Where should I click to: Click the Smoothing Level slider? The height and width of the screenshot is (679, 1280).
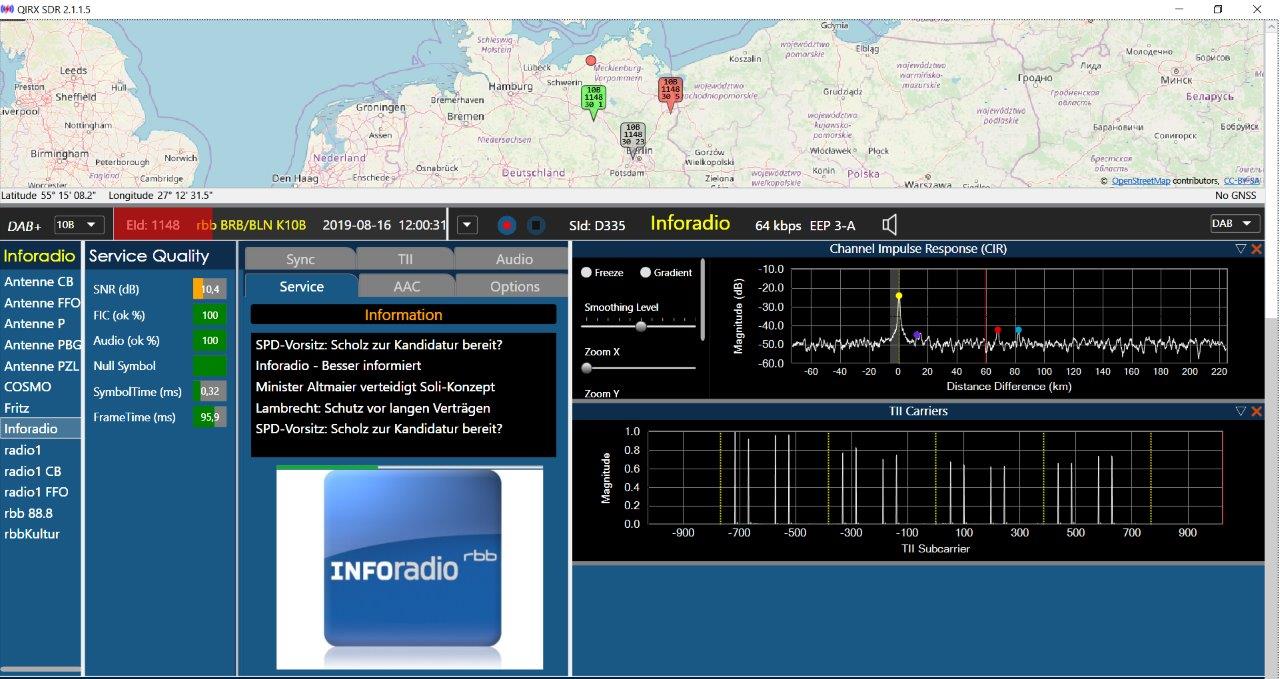click(x=640, y=326)
